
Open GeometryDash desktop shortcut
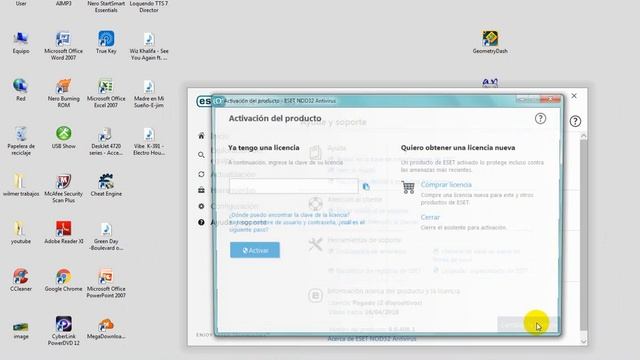coord(490,42)
